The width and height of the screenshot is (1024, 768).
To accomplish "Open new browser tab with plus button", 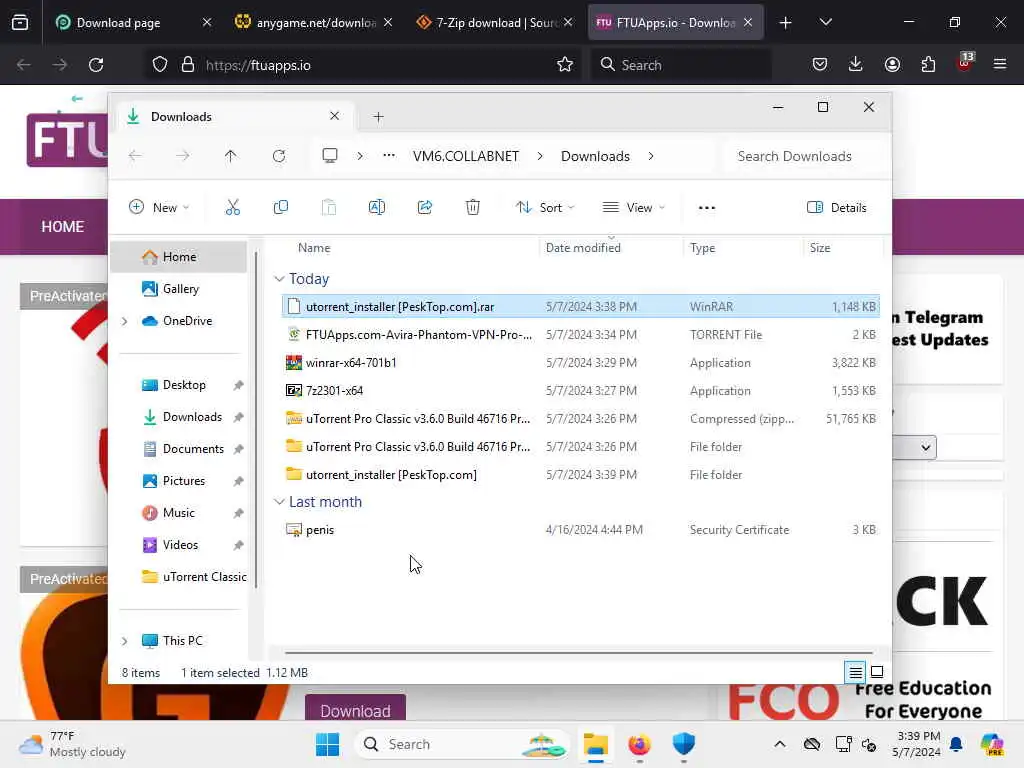I will point(786,23).
